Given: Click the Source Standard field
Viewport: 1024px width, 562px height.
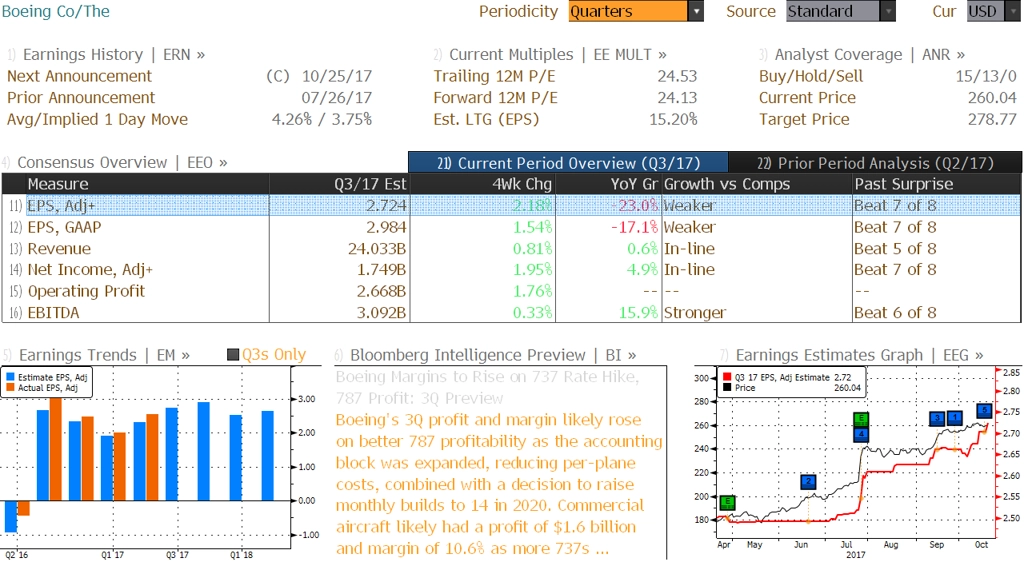Looking at the screenshot, I should click(x=833, y=11).
